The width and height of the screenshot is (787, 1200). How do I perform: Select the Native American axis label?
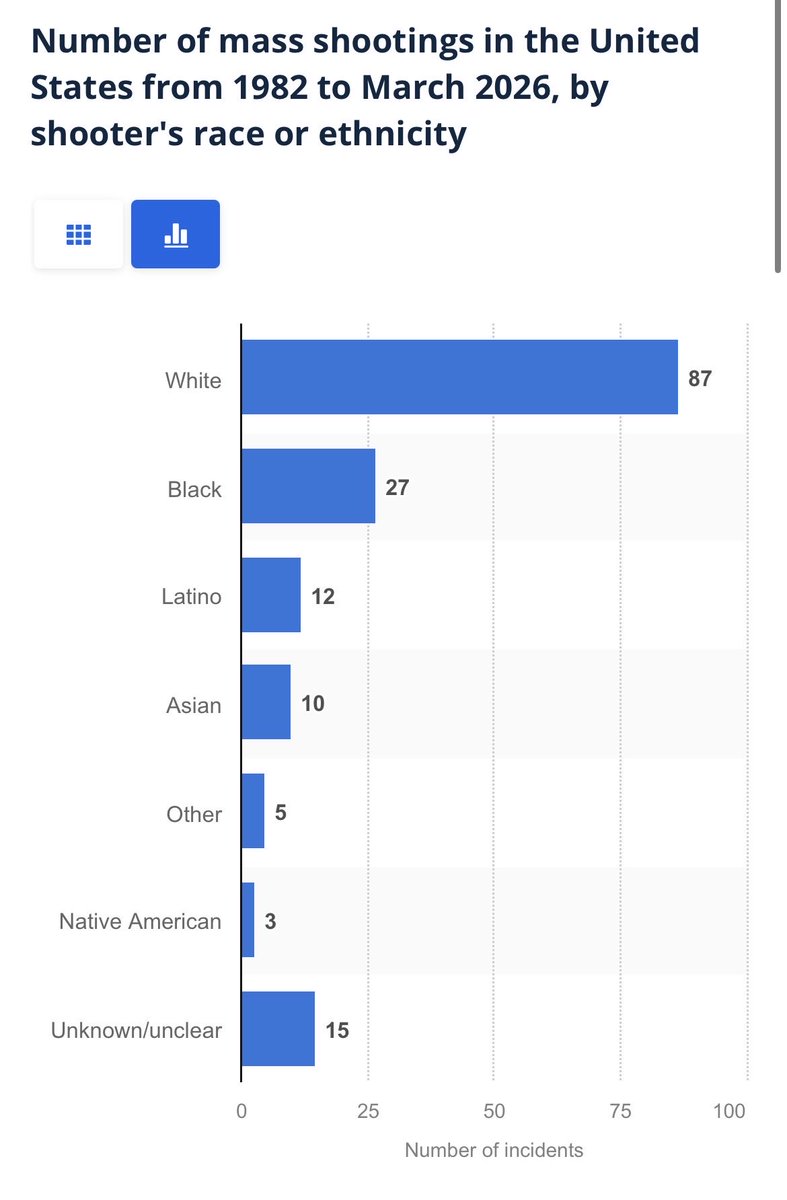[140, 921]
